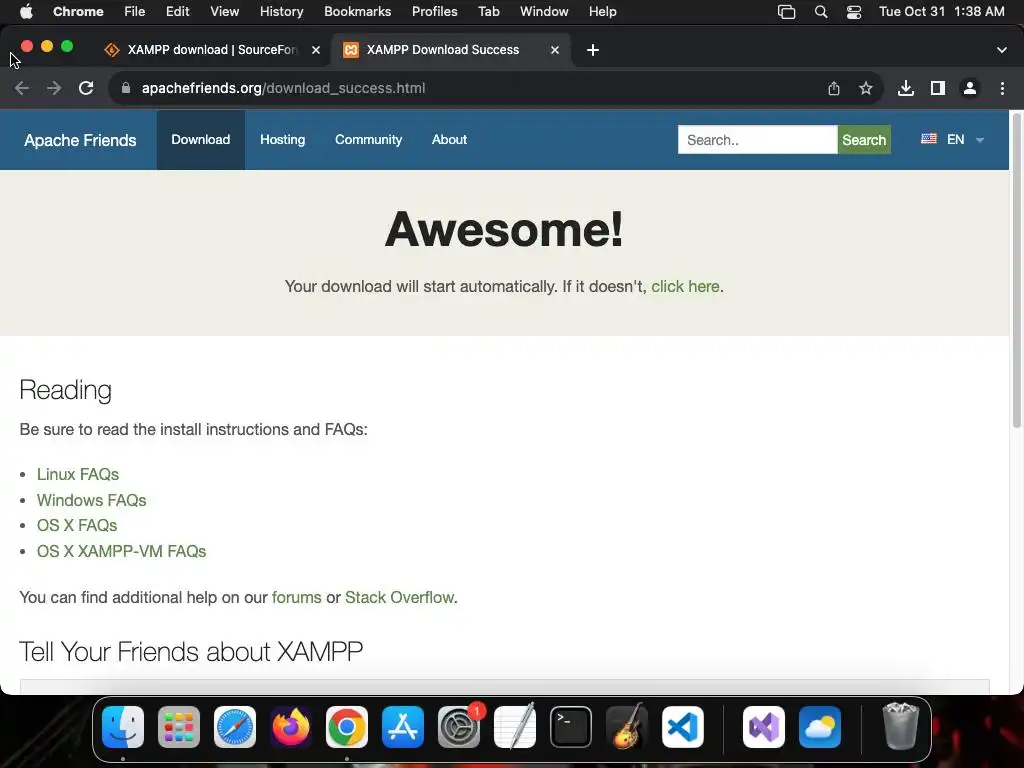Open the OS X XAMPP-VM FAQs link
The image size is (1024, 768).
[x=121, y=551]
